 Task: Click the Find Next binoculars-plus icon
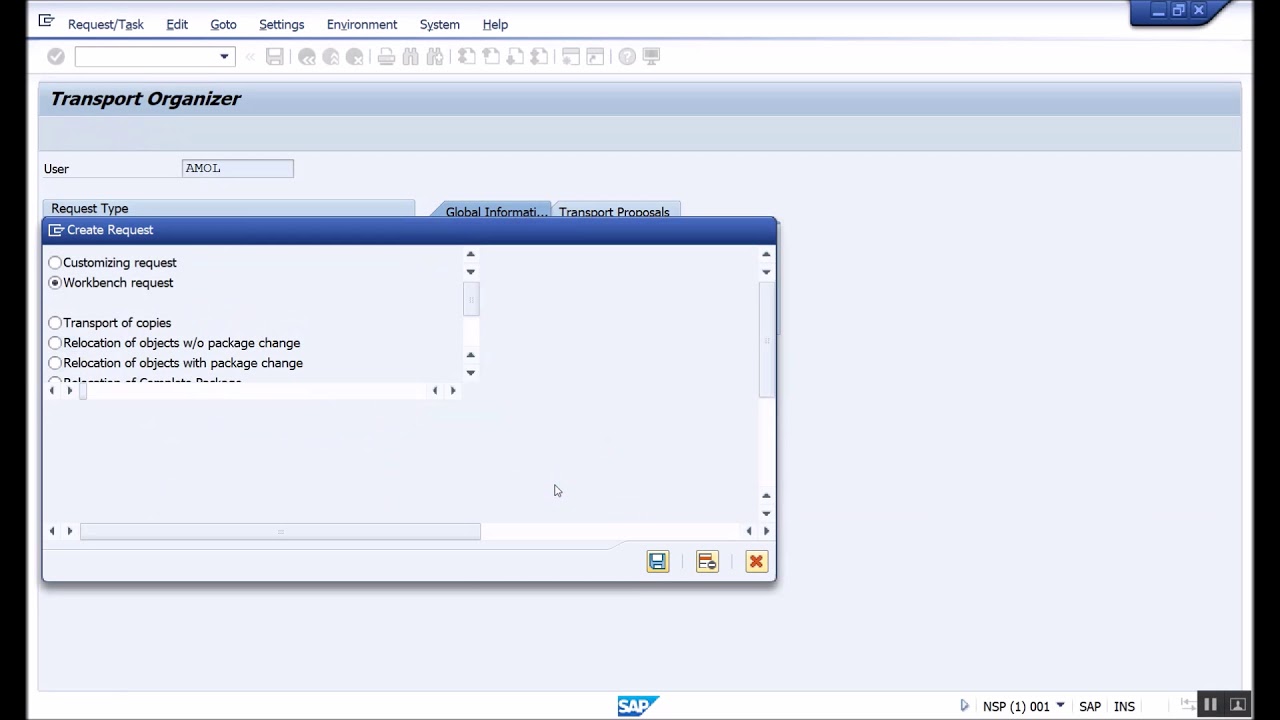click(x=435, y=57)
